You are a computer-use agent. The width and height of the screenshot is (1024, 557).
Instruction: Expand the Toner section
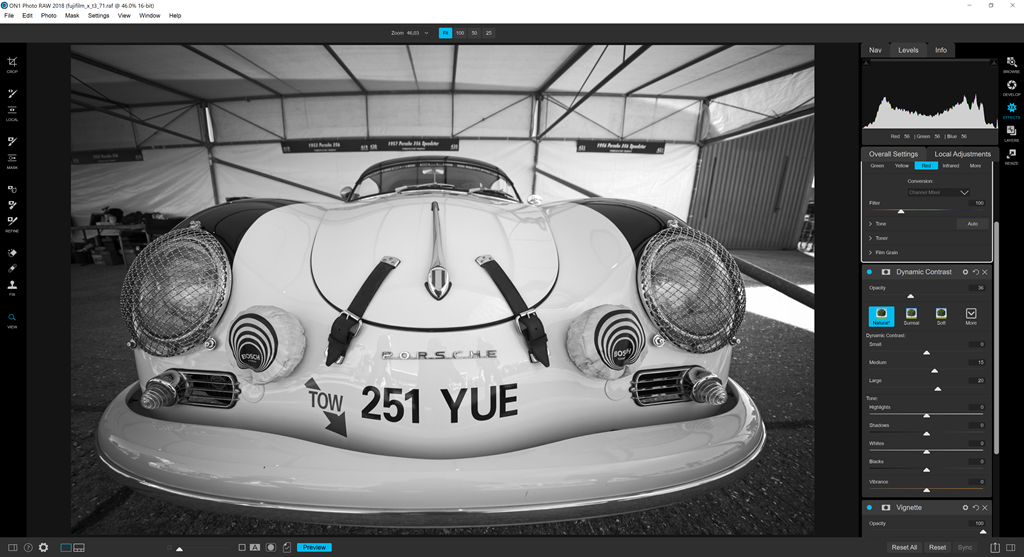point(881,238)
